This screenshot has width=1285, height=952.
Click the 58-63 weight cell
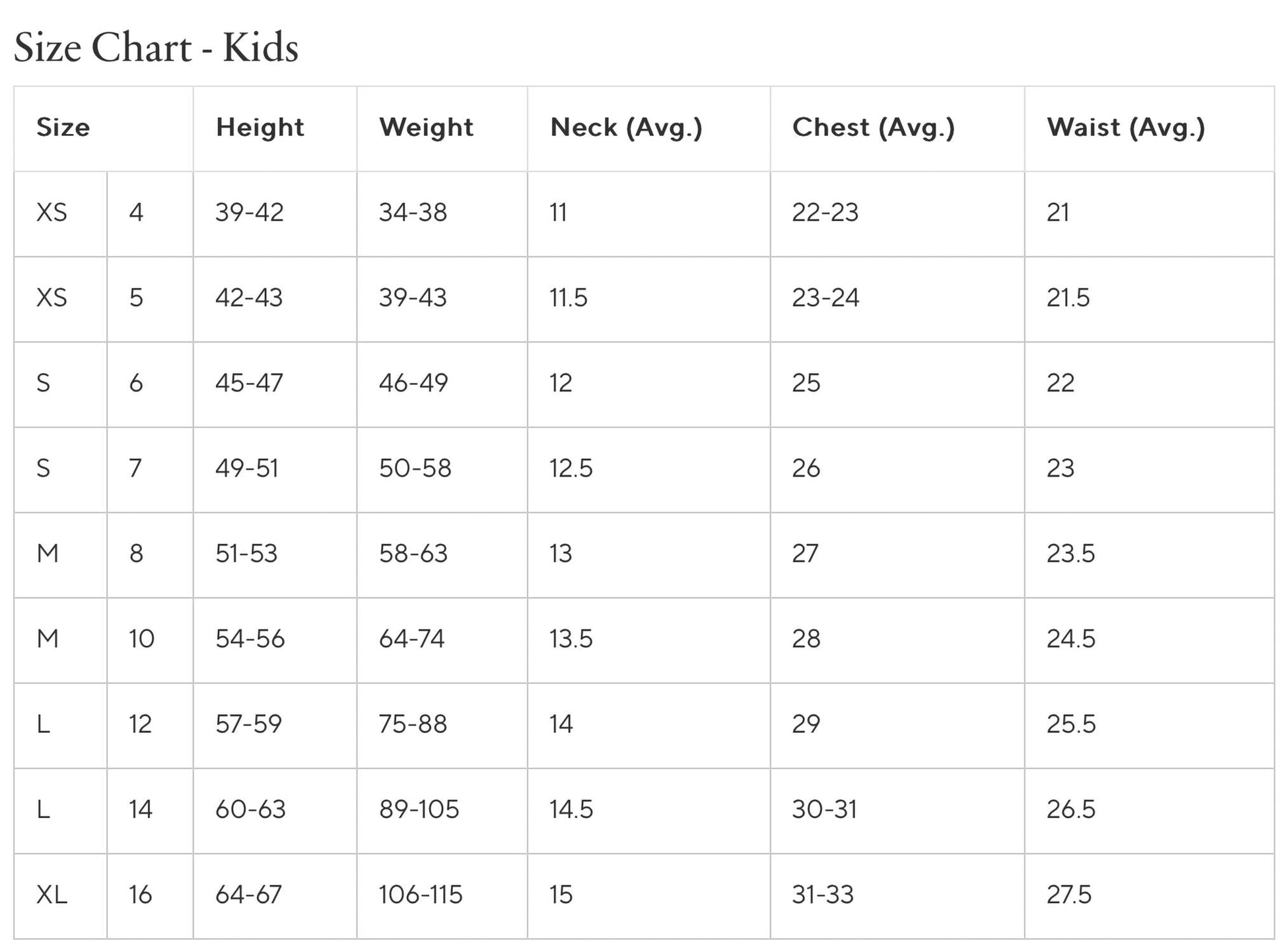(x=413, y=553)
